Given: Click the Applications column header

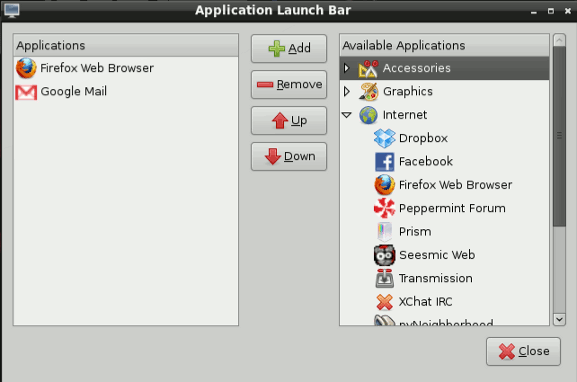Looking at the screenshot, I should (126, 46).
